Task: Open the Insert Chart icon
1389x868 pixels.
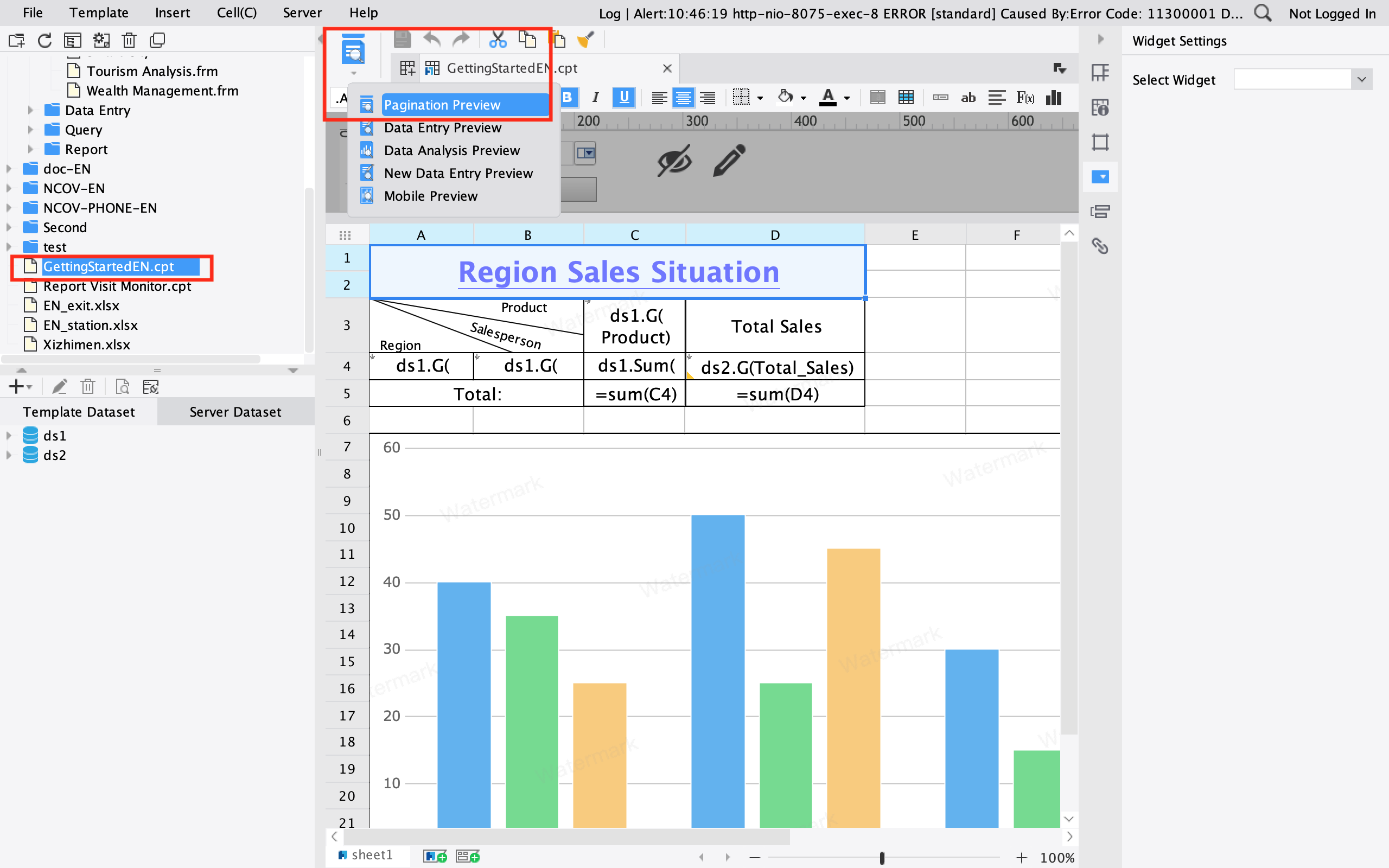Action: click(x=1054, y=98)
